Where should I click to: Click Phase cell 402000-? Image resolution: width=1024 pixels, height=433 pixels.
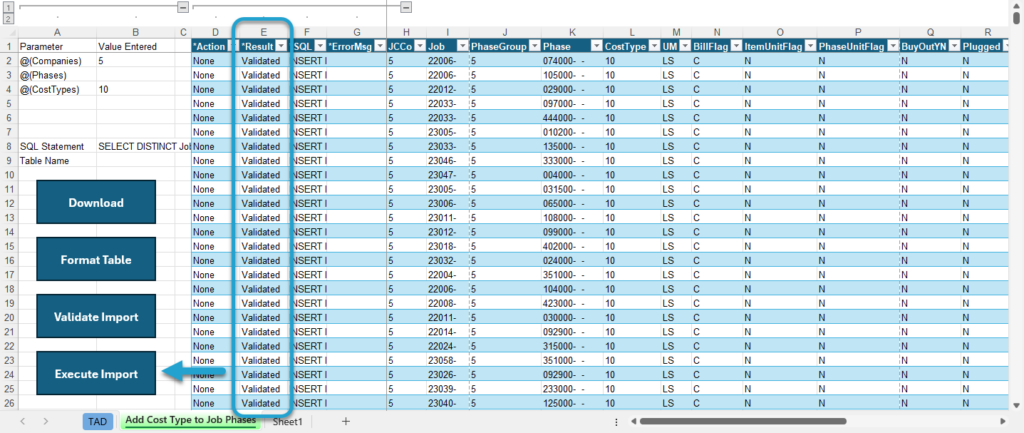tap(572, 246)
